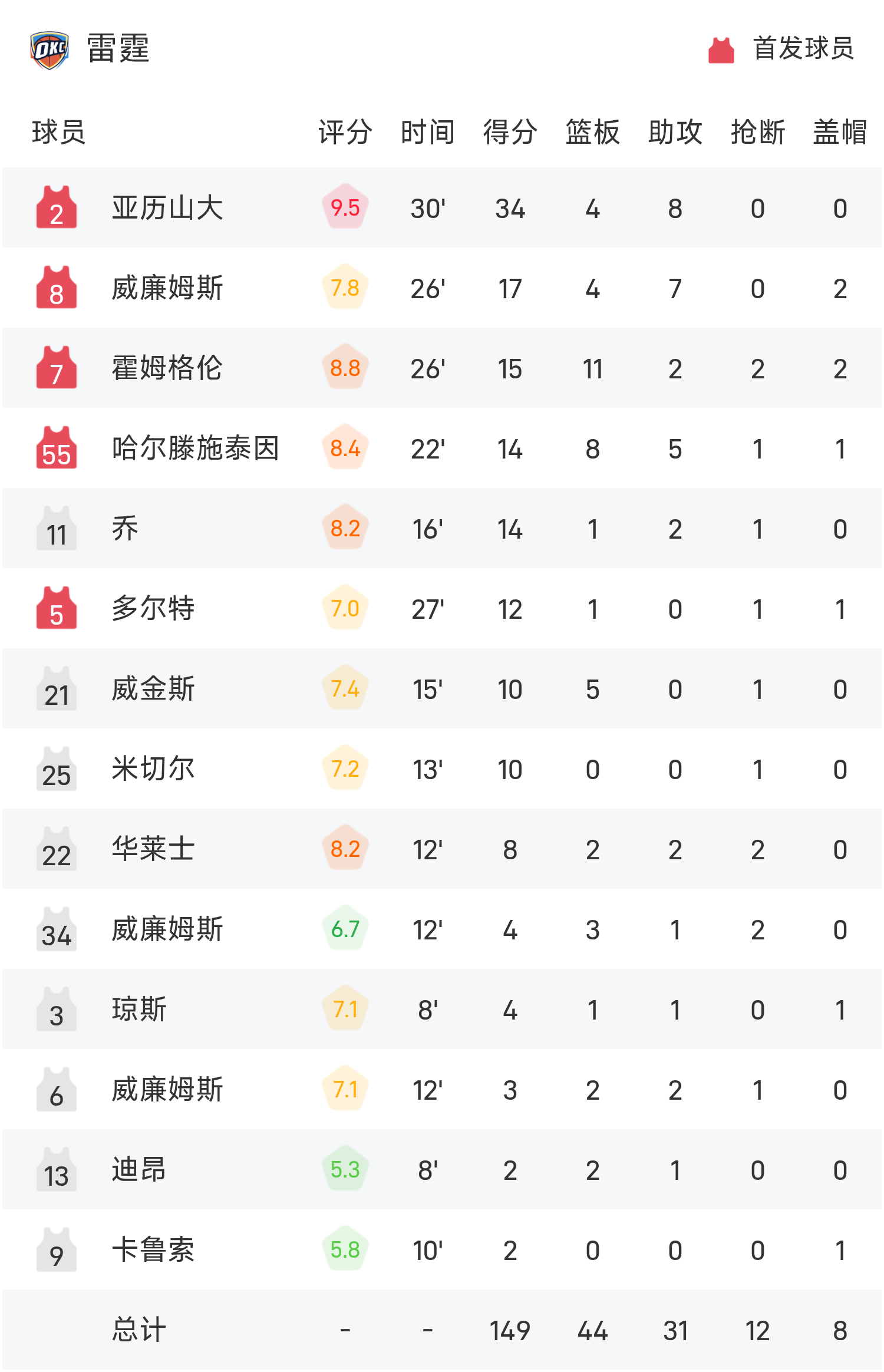Click jersey icon of number 13 迪昂
This screenshot has width=884, height=1372.
[56, 1170]
